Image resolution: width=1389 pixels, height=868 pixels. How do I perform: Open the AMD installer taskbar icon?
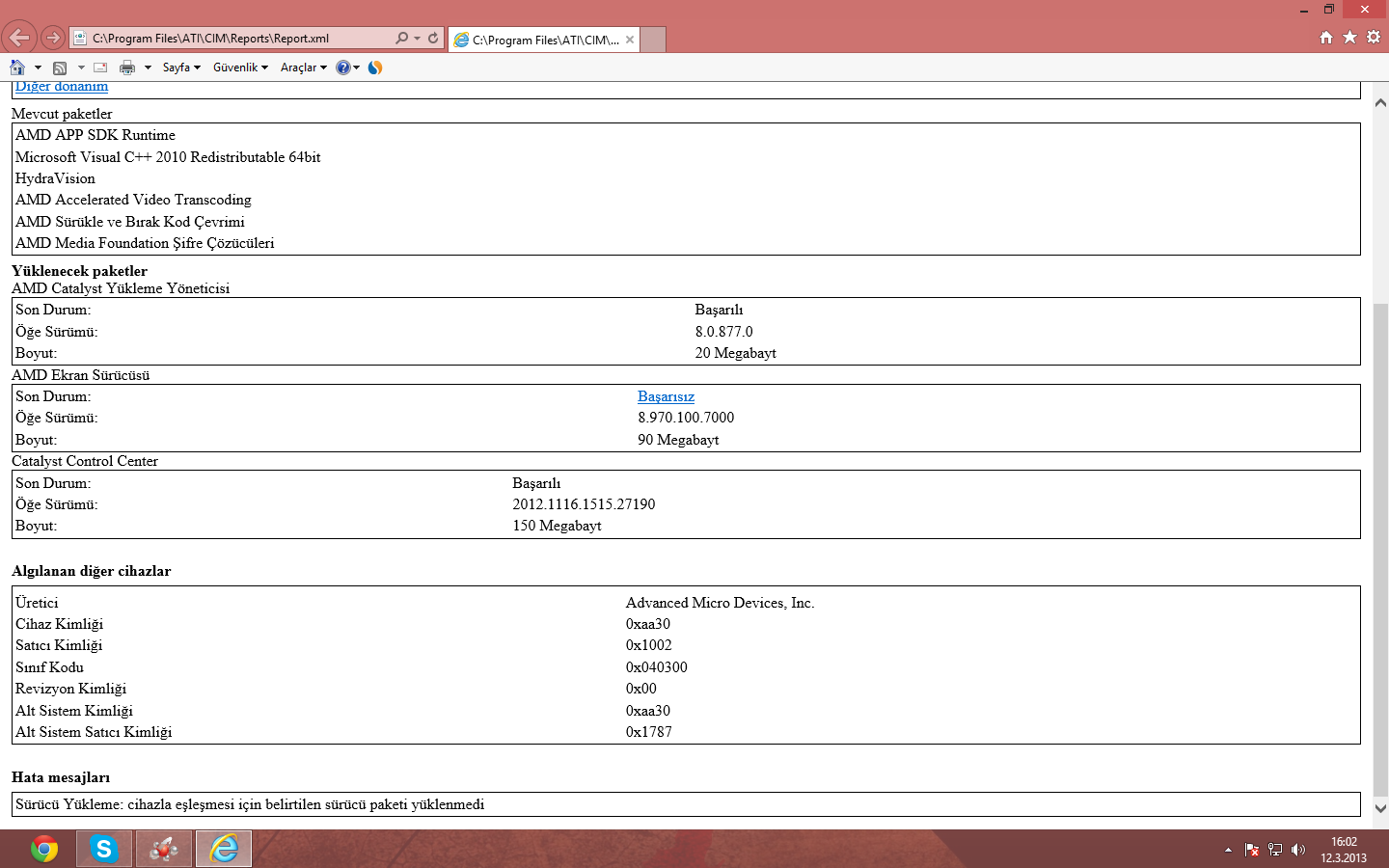[x=164, y=849]
